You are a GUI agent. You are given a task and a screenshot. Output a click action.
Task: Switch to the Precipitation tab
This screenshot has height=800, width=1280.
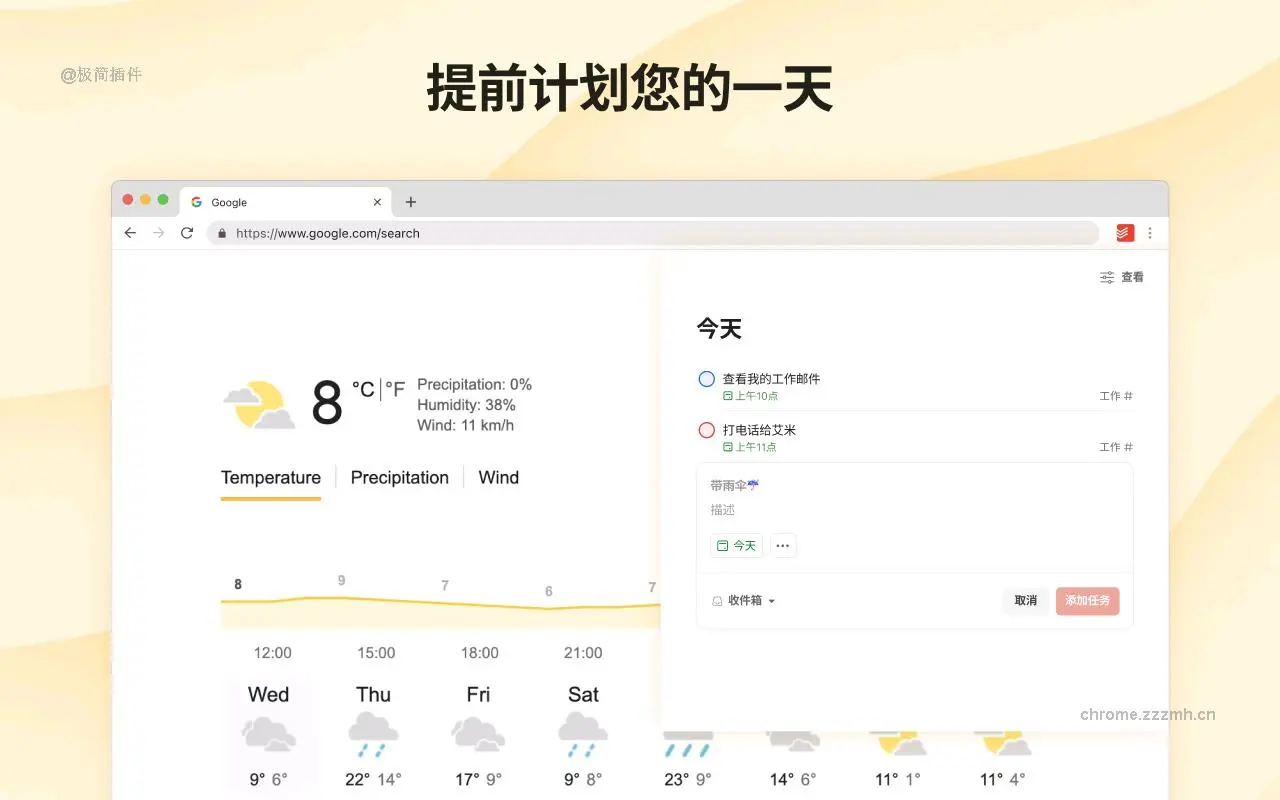399,477
